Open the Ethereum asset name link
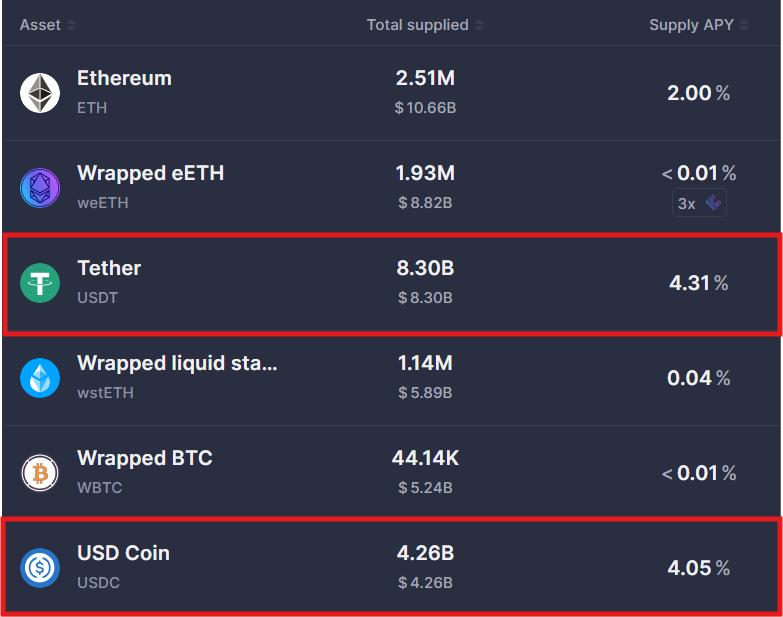This screenshot has width=783, height=617. point(124,78)
